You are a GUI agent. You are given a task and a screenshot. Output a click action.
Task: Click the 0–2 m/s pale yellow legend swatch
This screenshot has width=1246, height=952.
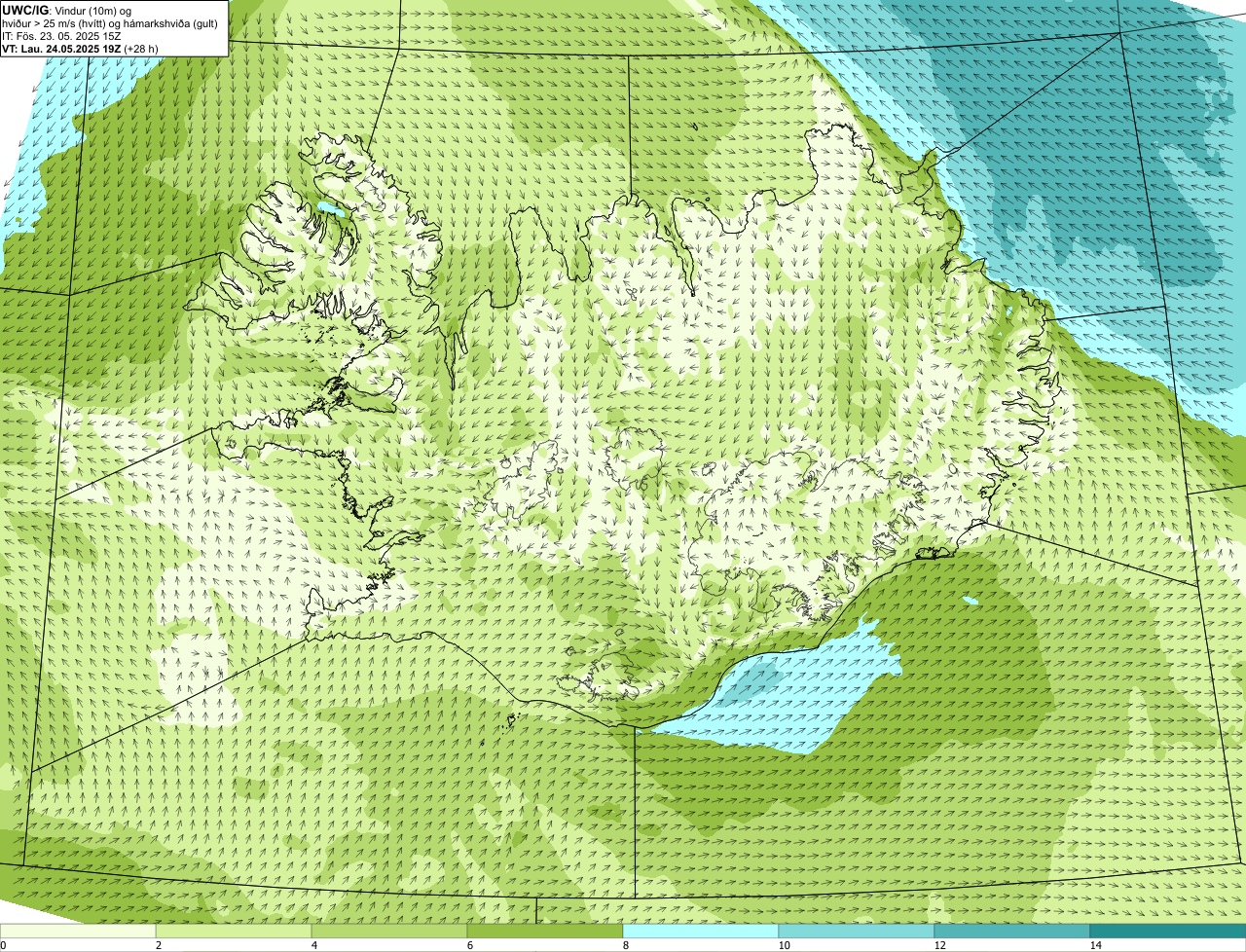pyautogui.click(x=78, y=932)
